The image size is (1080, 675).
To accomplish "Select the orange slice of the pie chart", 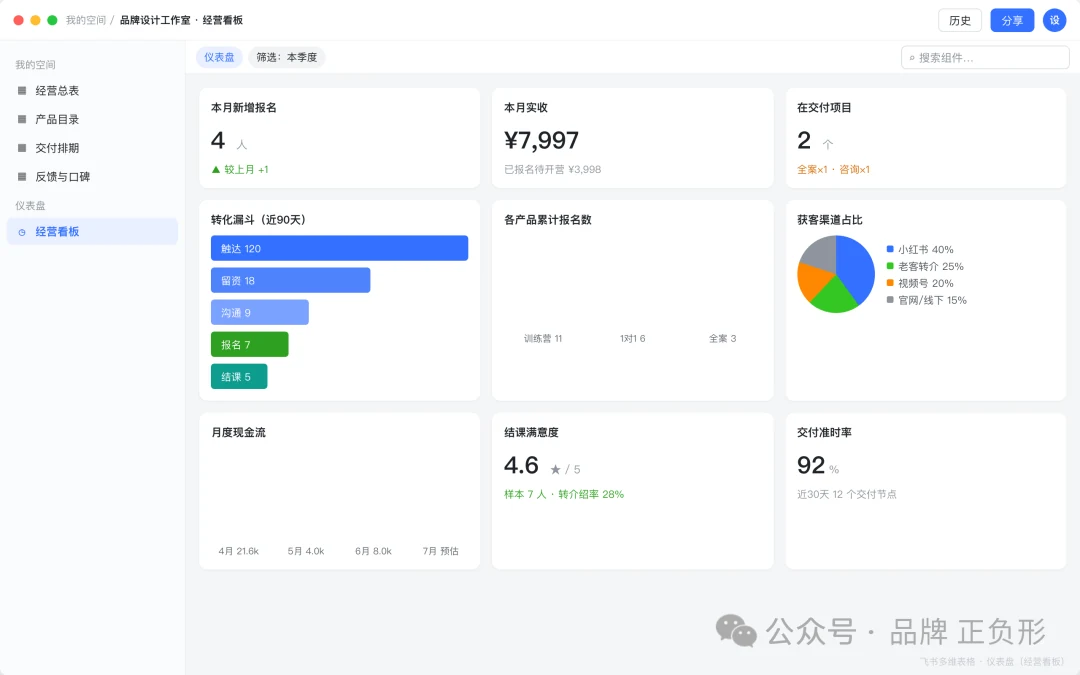I will point(813,279).
